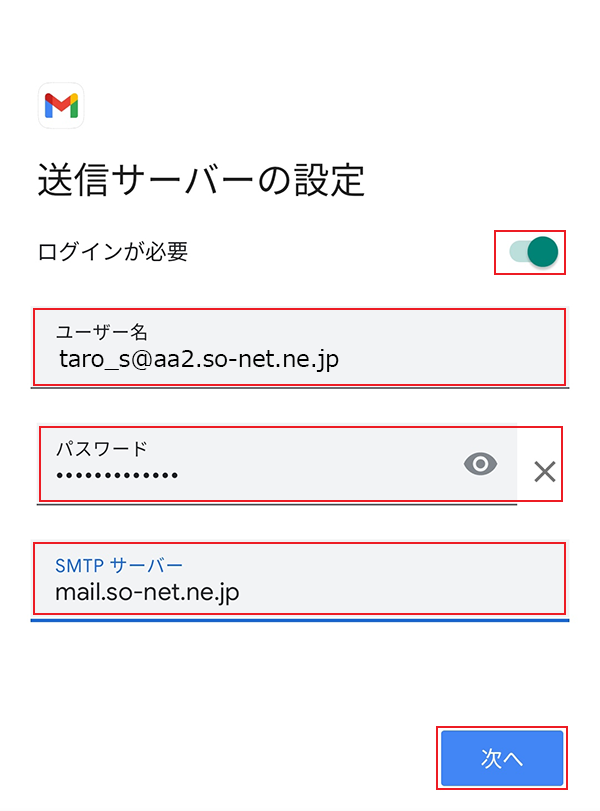
Task: Click the blue underline beneath SMTP field
Action: click(300, 620)
